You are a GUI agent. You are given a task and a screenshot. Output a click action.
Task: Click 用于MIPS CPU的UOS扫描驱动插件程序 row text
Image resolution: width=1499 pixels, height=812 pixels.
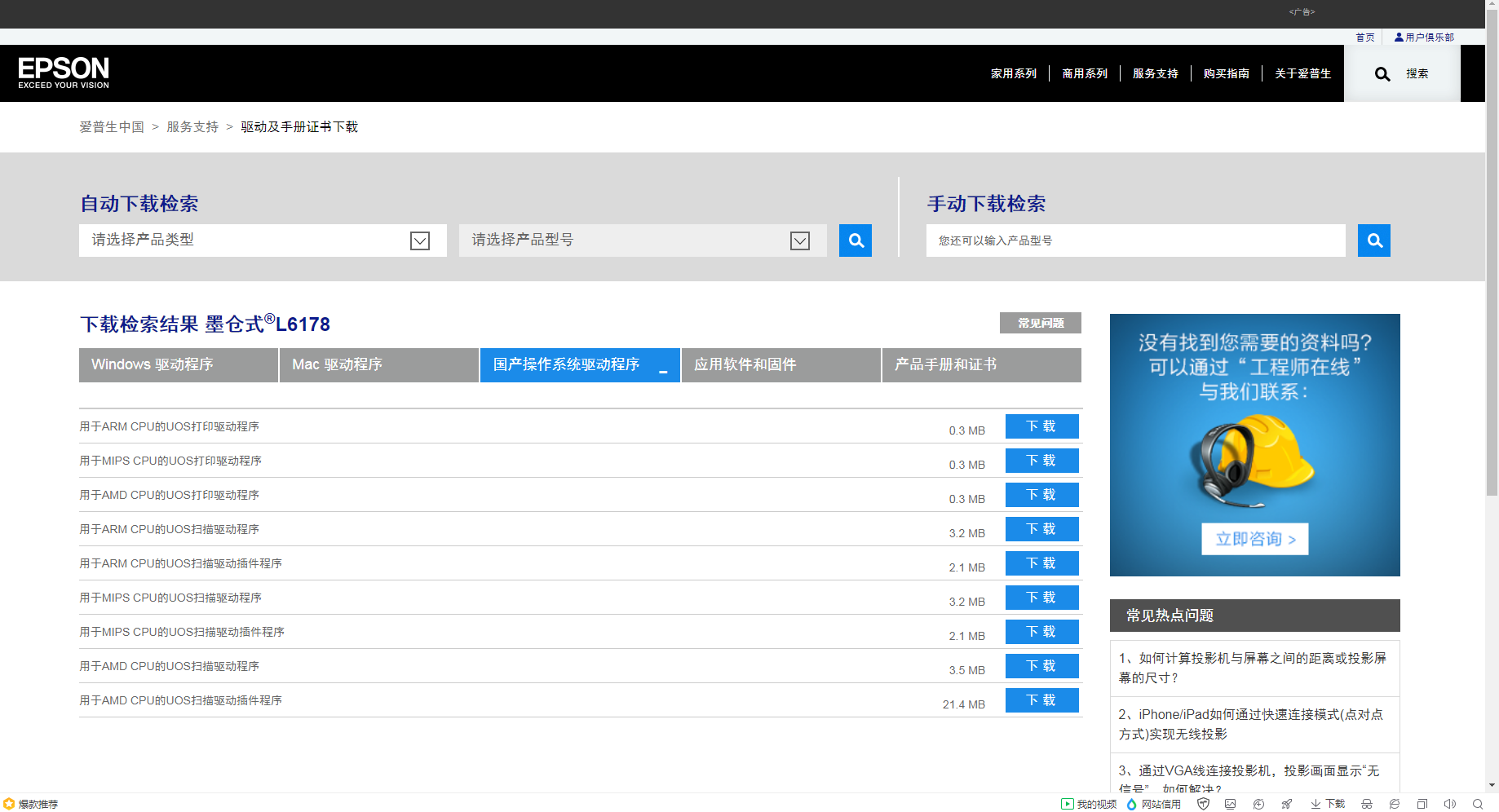point(182,632)
